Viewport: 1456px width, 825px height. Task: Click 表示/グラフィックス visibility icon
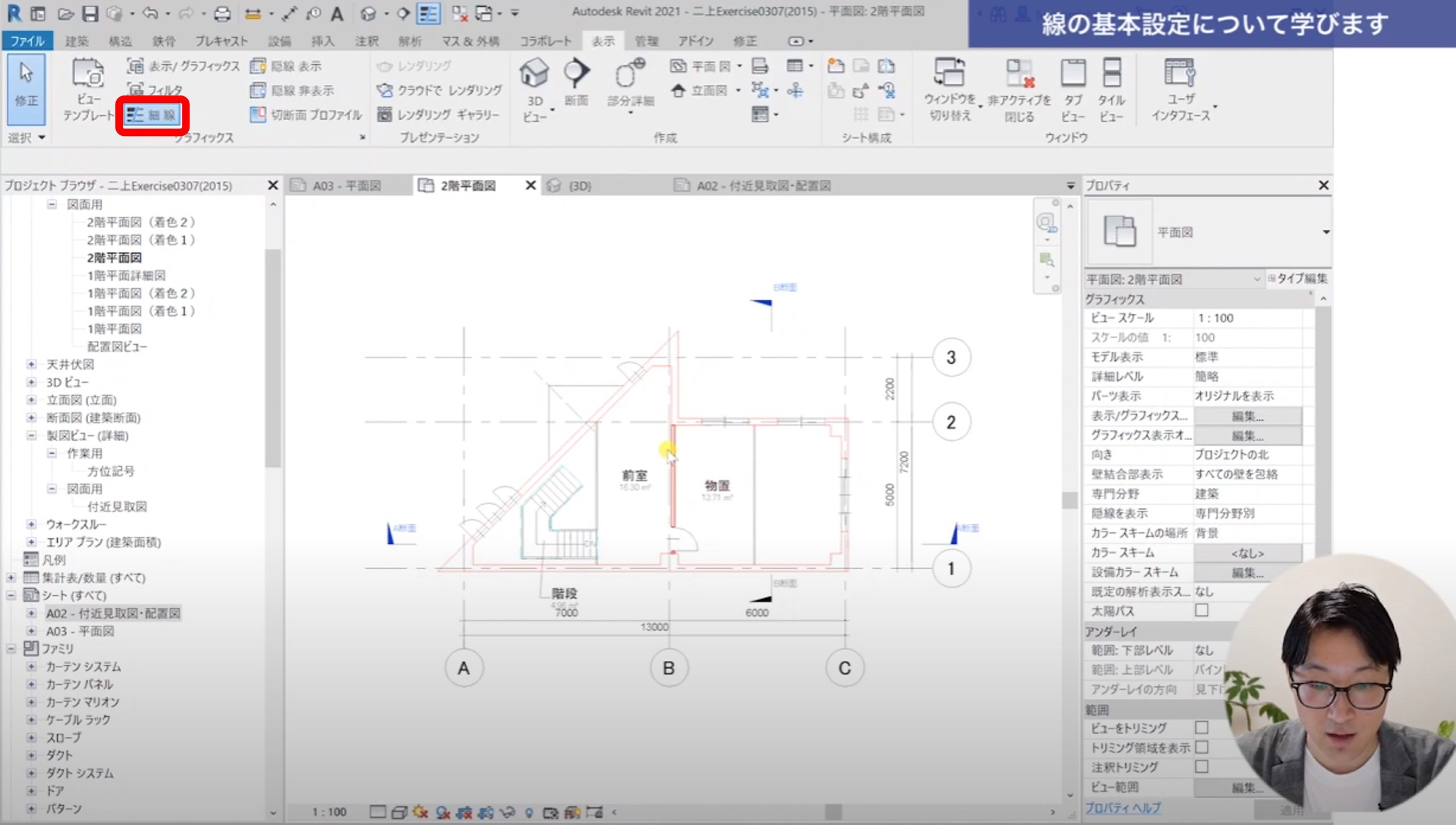click(x=135, y=66)
